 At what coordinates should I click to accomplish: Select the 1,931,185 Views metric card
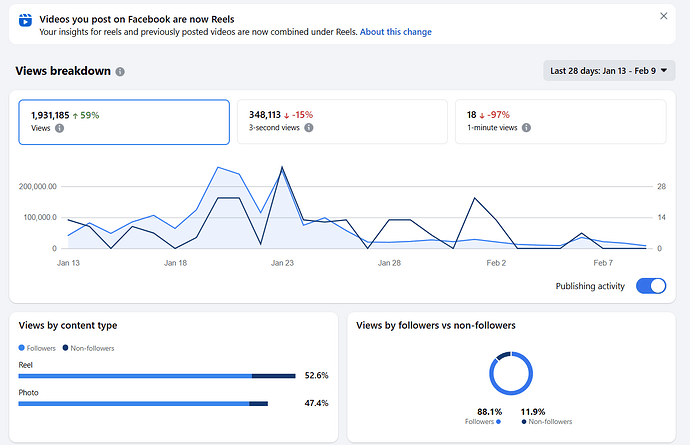(124, 121)
